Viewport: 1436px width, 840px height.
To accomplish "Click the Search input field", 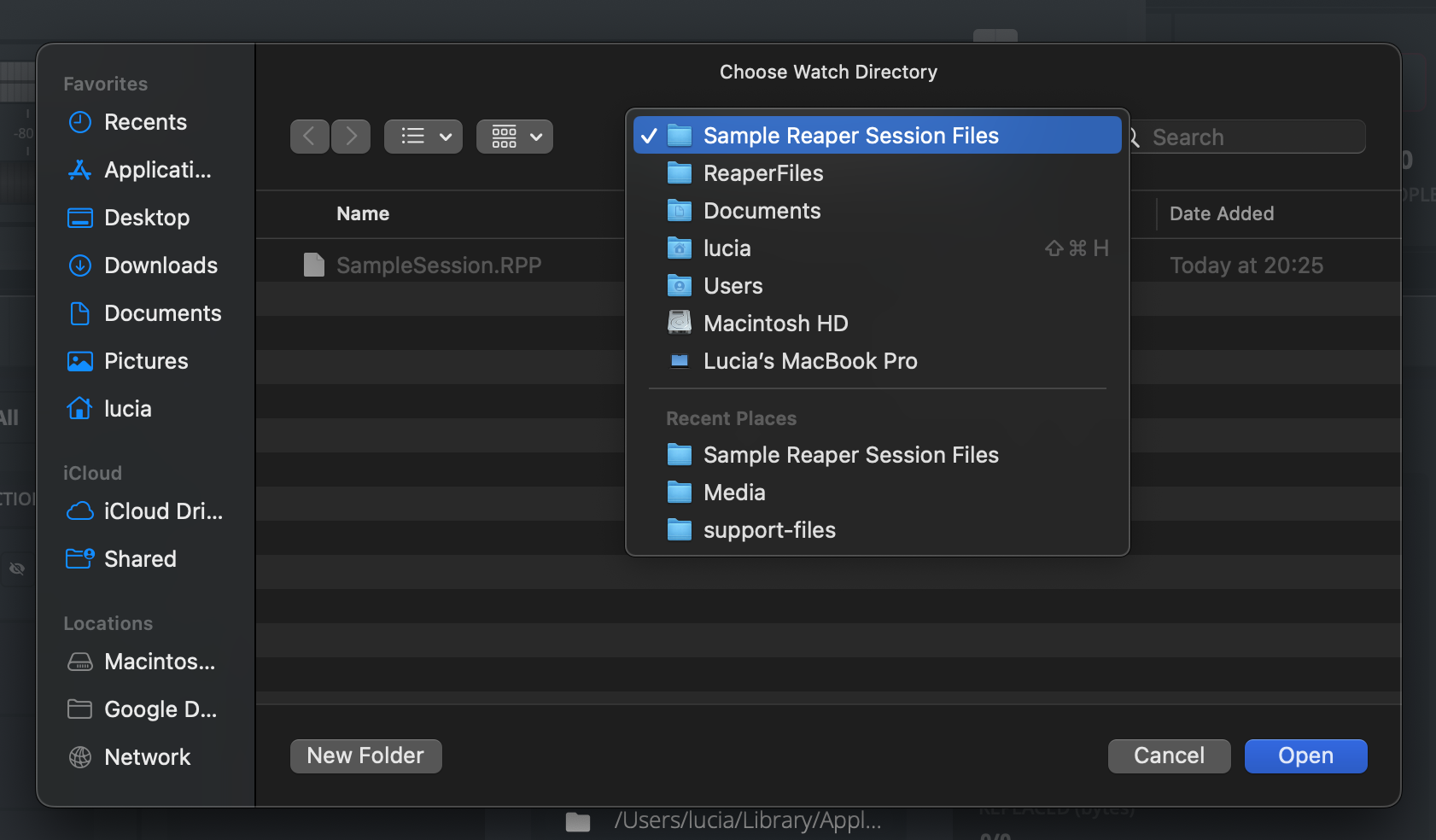I will coord(1251,137).
